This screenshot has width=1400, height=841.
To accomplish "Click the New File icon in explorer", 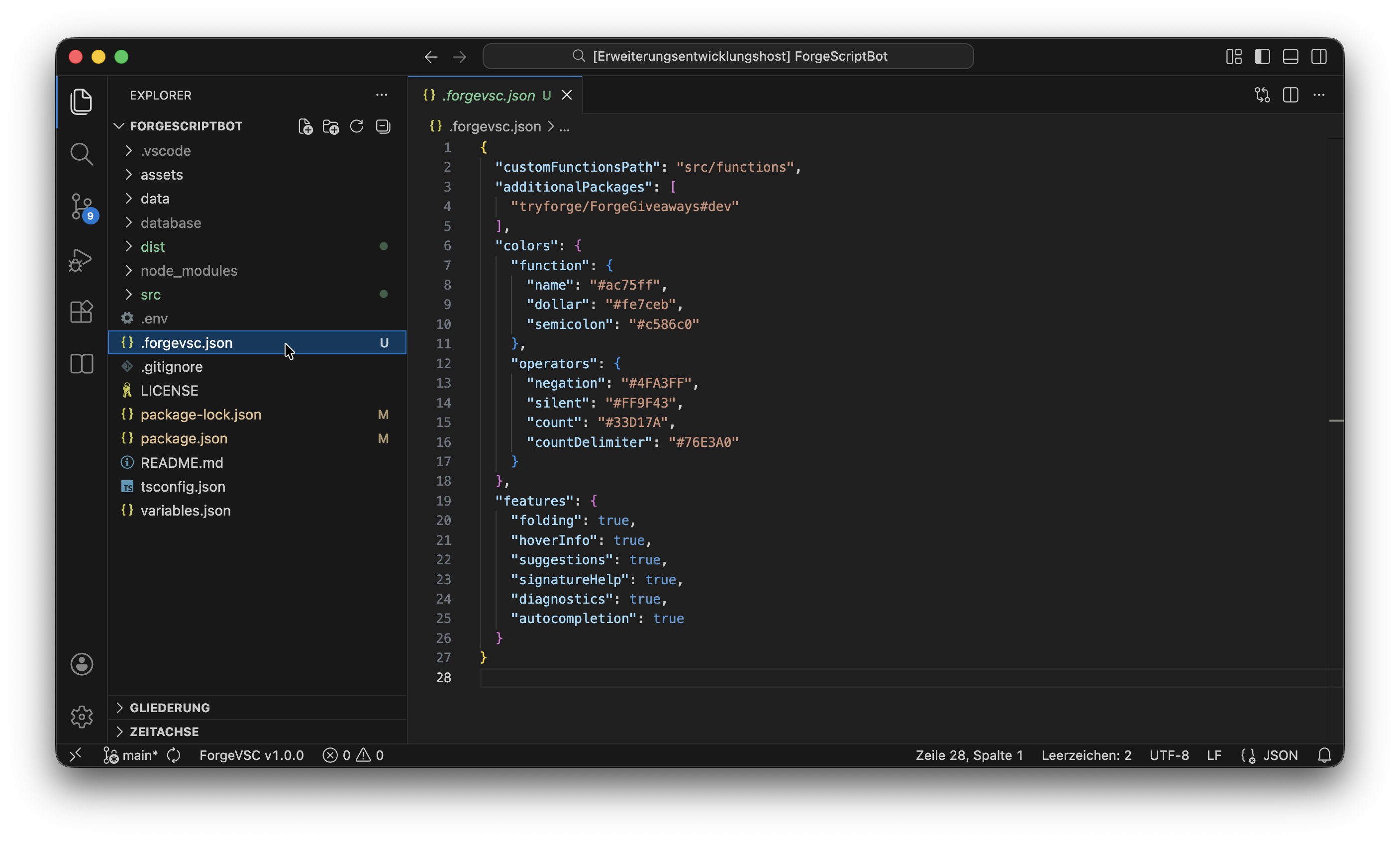I will click(x=305, y=126).
